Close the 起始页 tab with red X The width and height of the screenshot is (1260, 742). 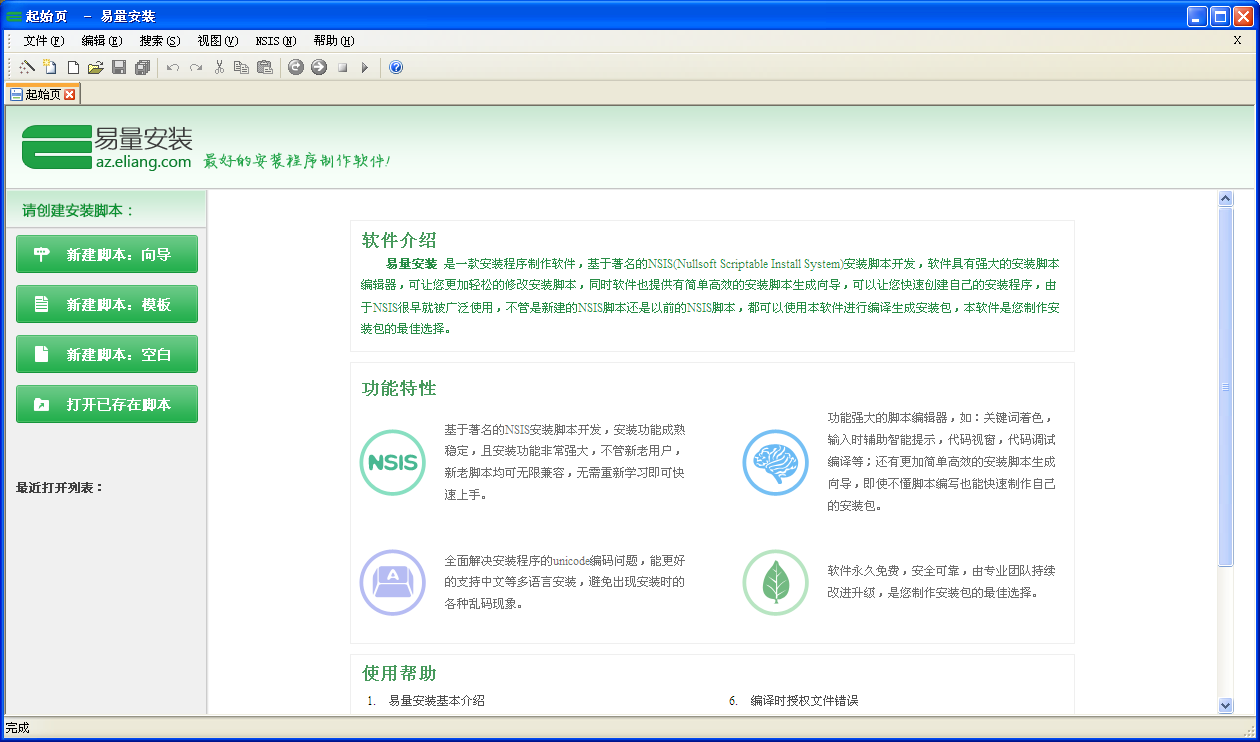[70, 94]
